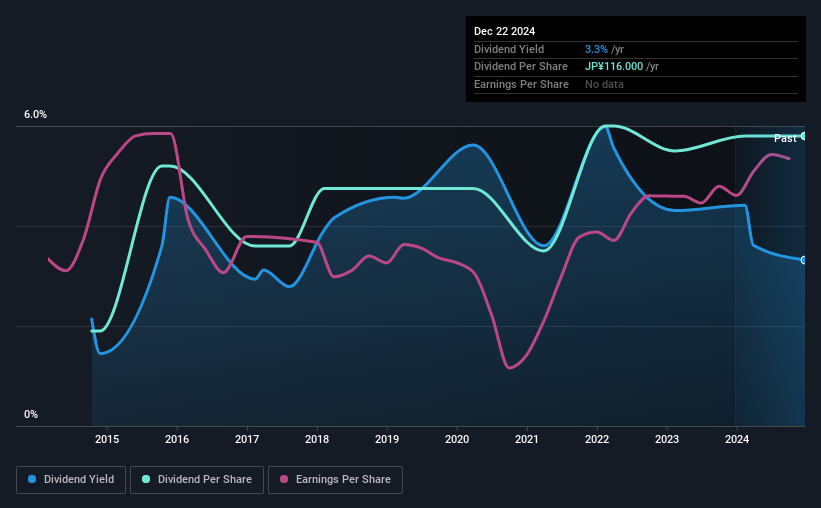Click the Dec 22 2024 tooltip date
Image resolution: width=821 pixels, height=508 pixels.
[x=504, y=31]
